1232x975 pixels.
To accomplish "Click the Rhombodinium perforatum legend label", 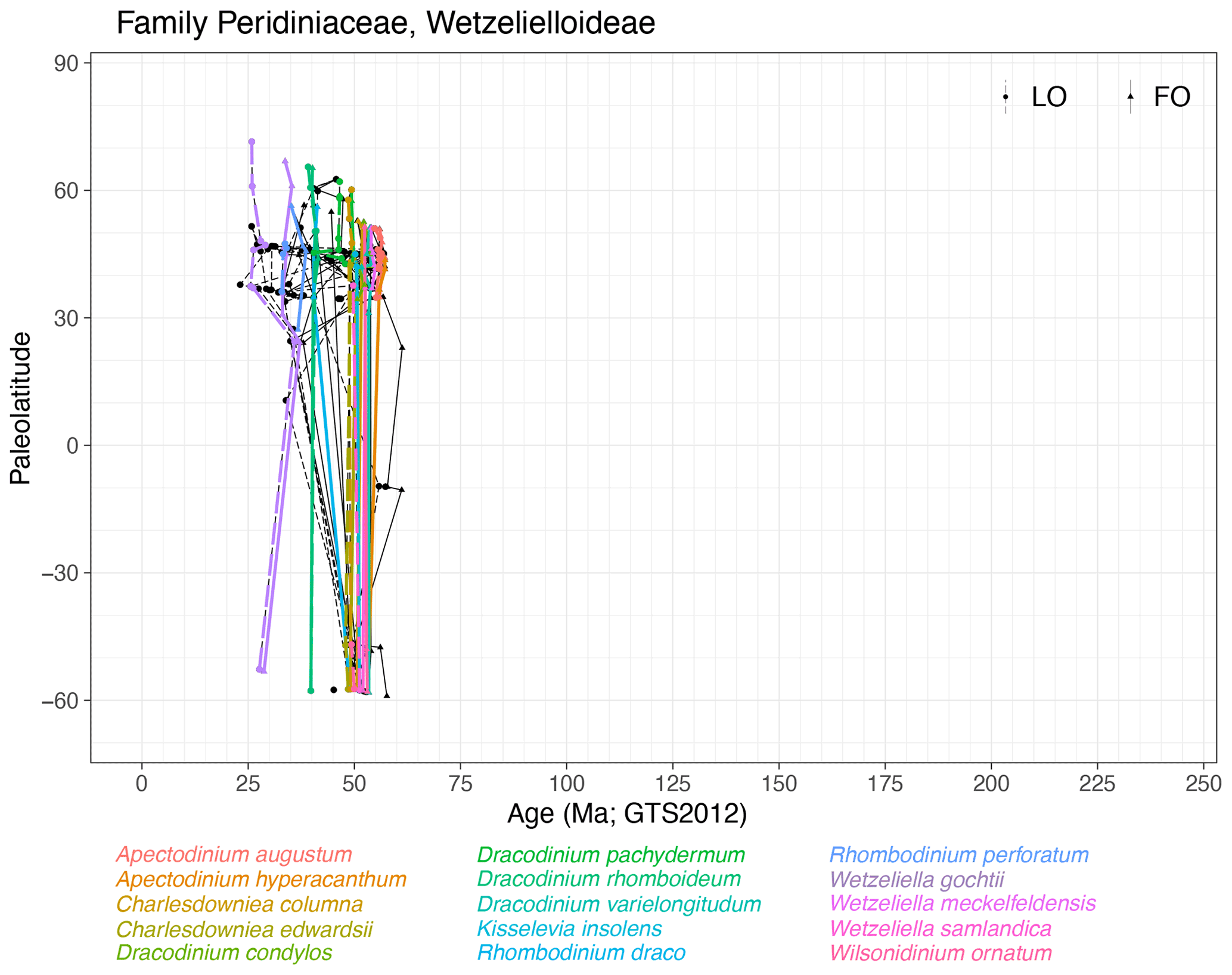I will pyautogui.click(x=958, y=855).
